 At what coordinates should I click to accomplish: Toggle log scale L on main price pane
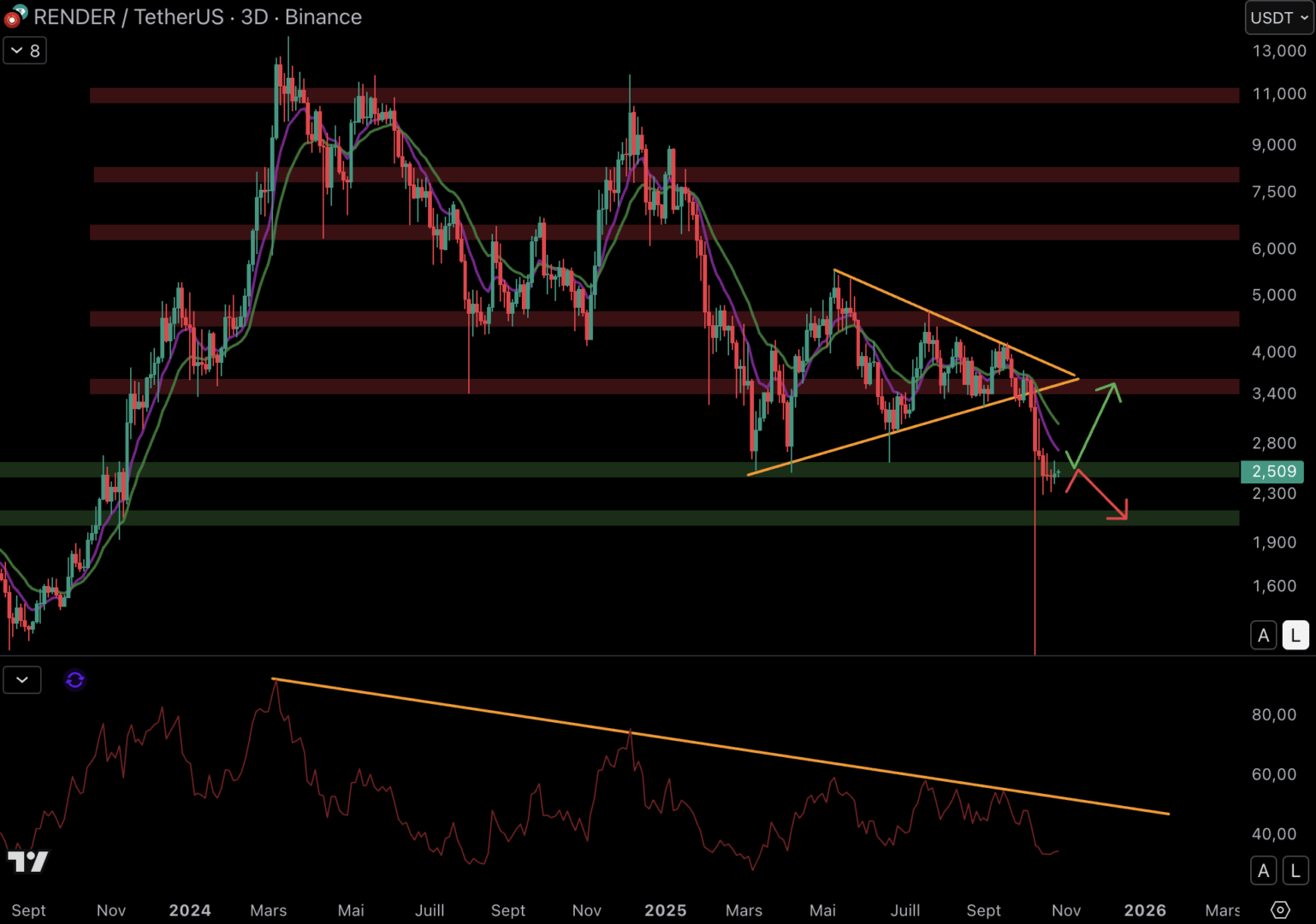click(x=1295, y=636)
